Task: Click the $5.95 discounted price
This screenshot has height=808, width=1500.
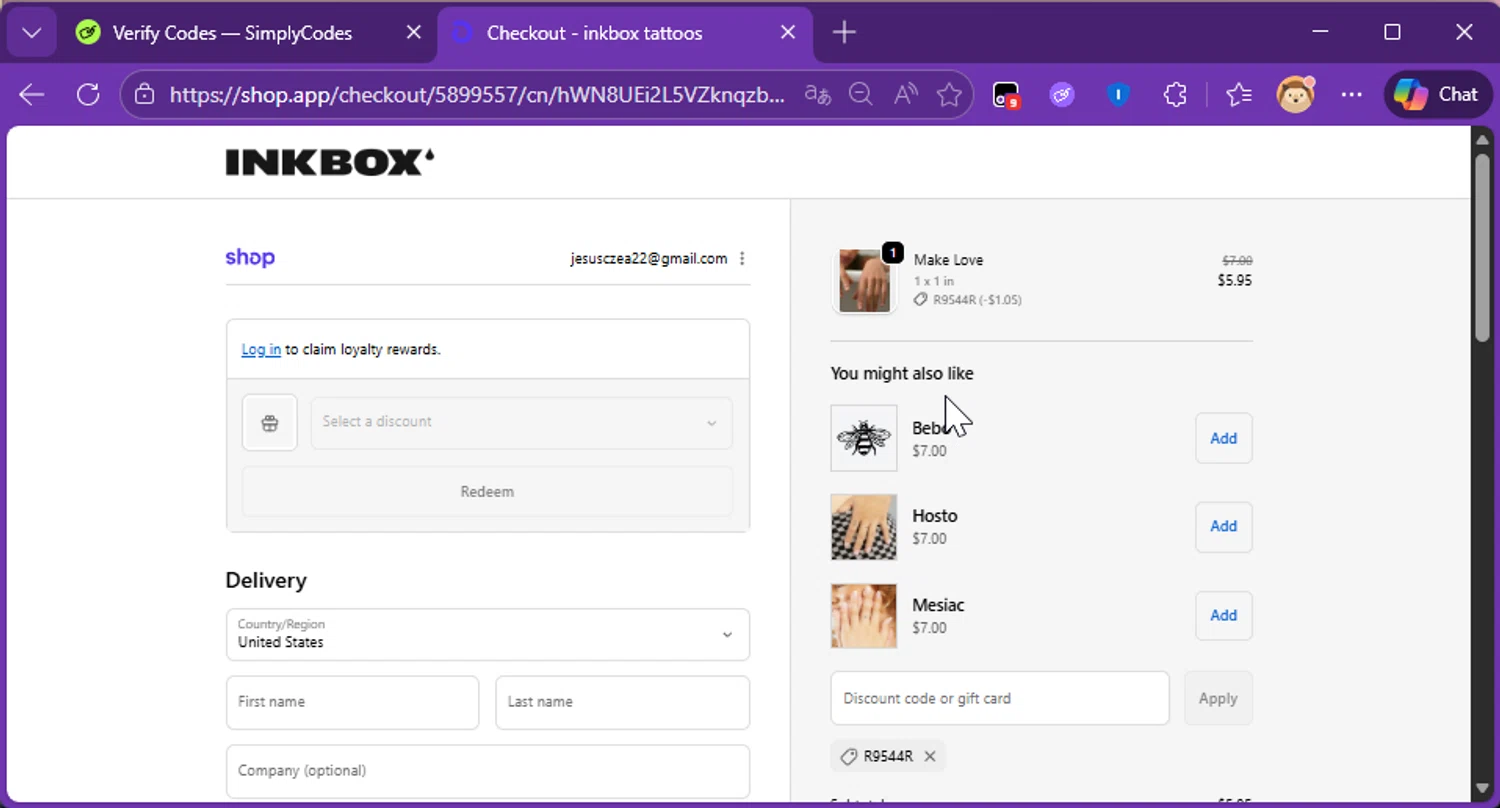Action: (1235, 280)
